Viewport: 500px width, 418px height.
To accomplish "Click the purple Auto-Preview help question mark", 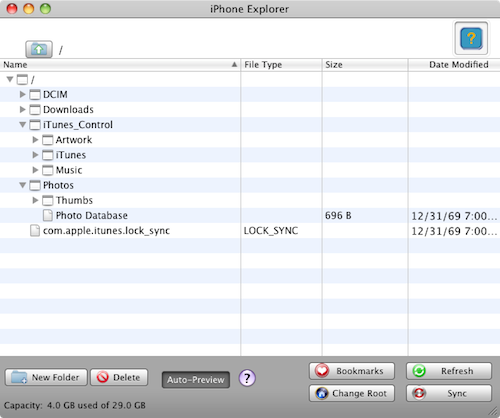I will coord(247,378).
